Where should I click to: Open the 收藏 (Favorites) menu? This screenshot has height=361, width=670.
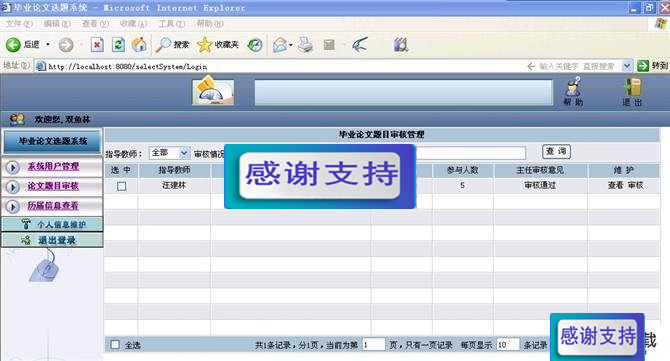point(133,23)
